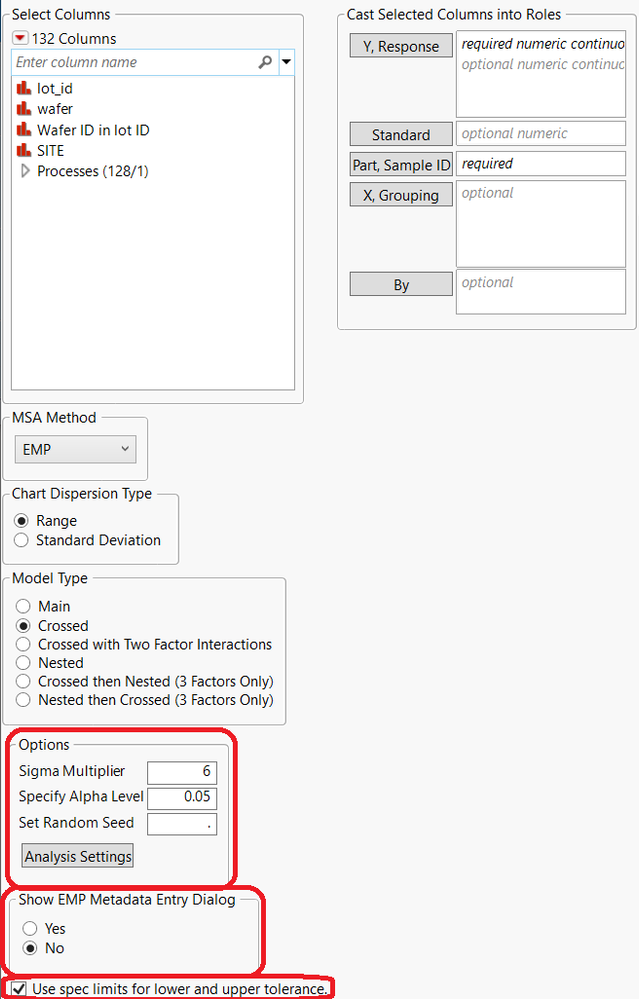Assign column to Standard role
Image resolution: width=639 pixels, height=999 pixels.
click(401, 134)
